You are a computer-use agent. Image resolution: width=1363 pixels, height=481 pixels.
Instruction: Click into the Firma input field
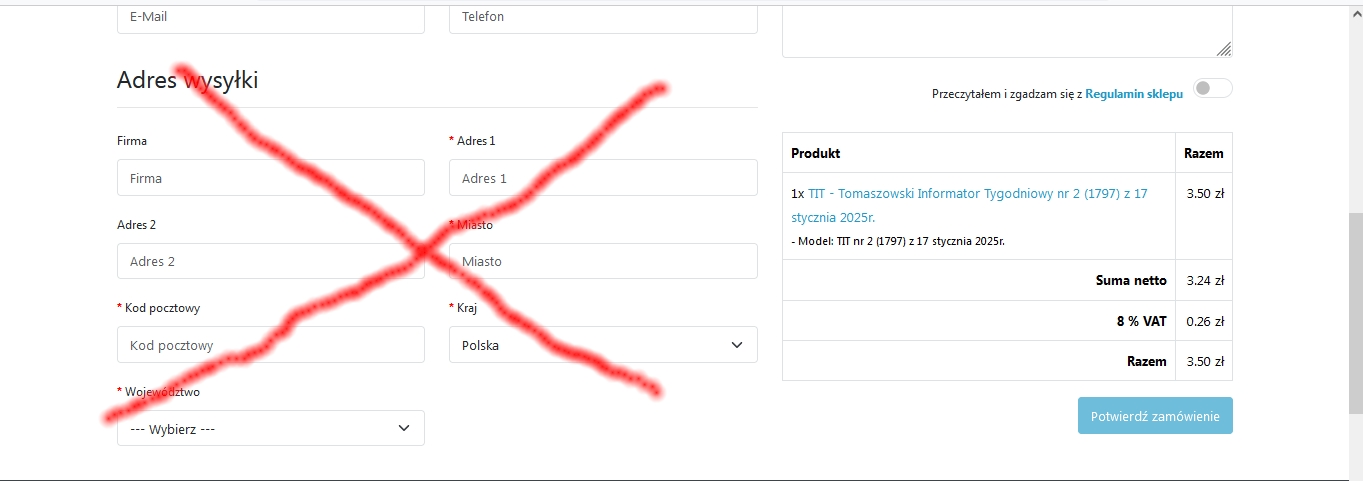point(271,178)
